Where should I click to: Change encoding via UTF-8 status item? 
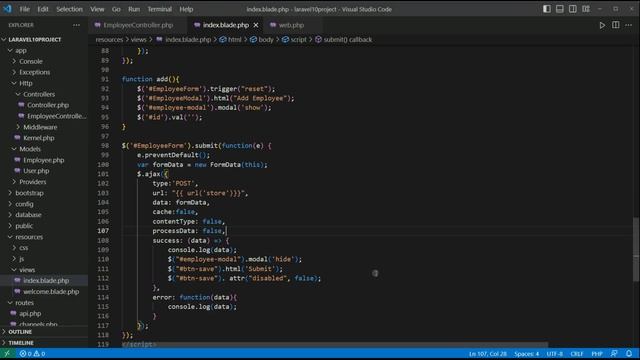555,354
